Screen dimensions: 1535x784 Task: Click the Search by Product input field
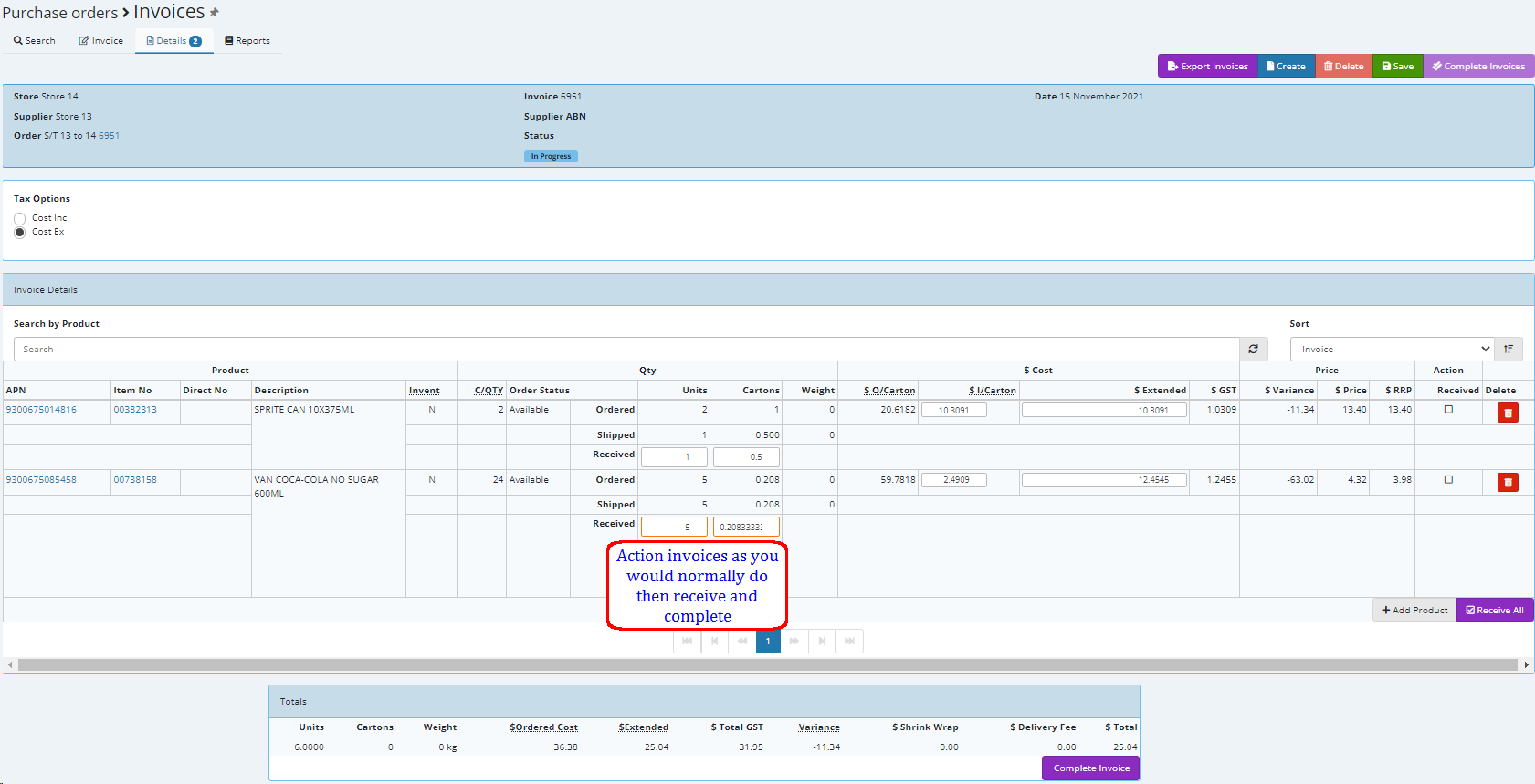pos(626,350)
